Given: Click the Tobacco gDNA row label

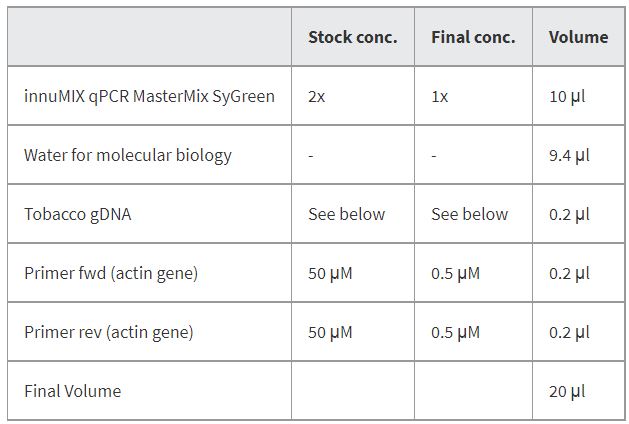Looking at the screenshot, I should pos(80,214).
